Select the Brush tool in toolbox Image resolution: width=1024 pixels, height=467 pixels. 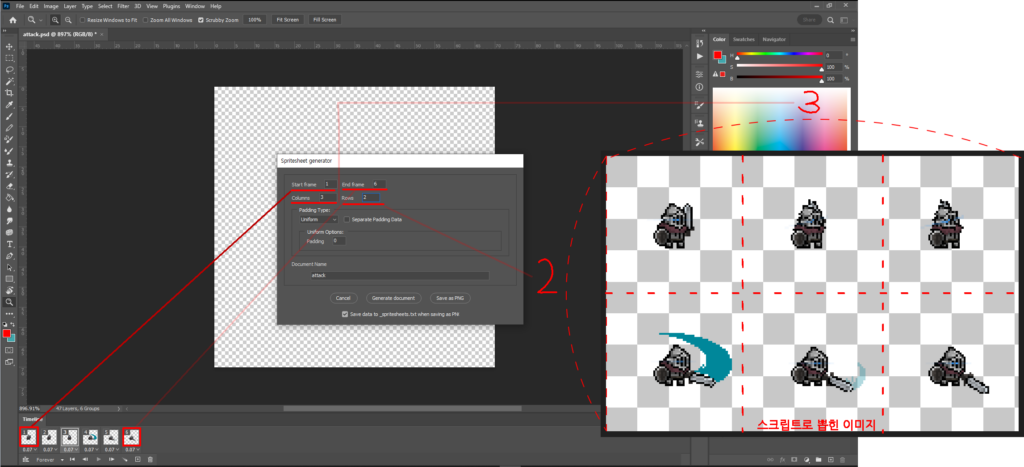tap(9, 116)
